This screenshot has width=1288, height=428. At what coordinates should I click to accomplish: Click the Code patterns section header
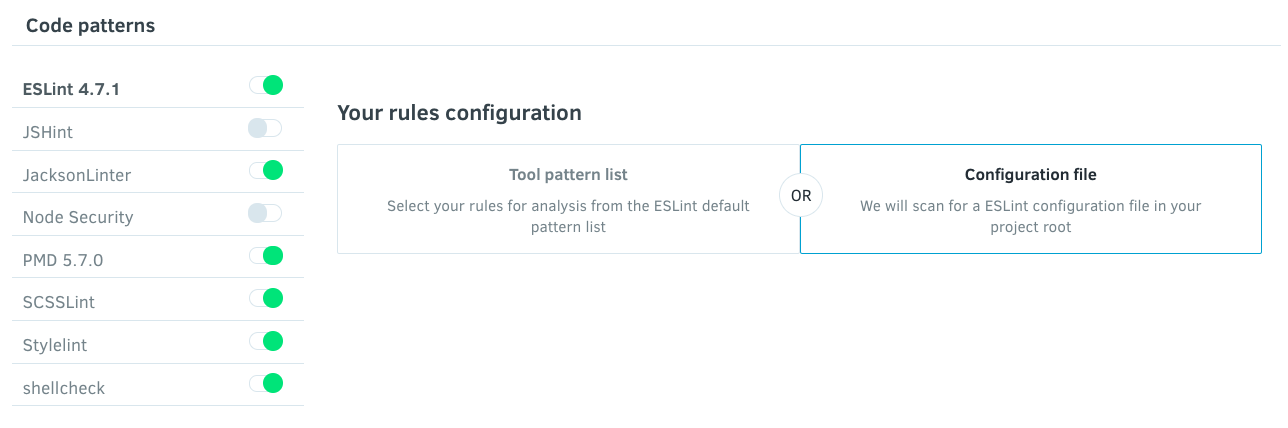coord(90,26)
